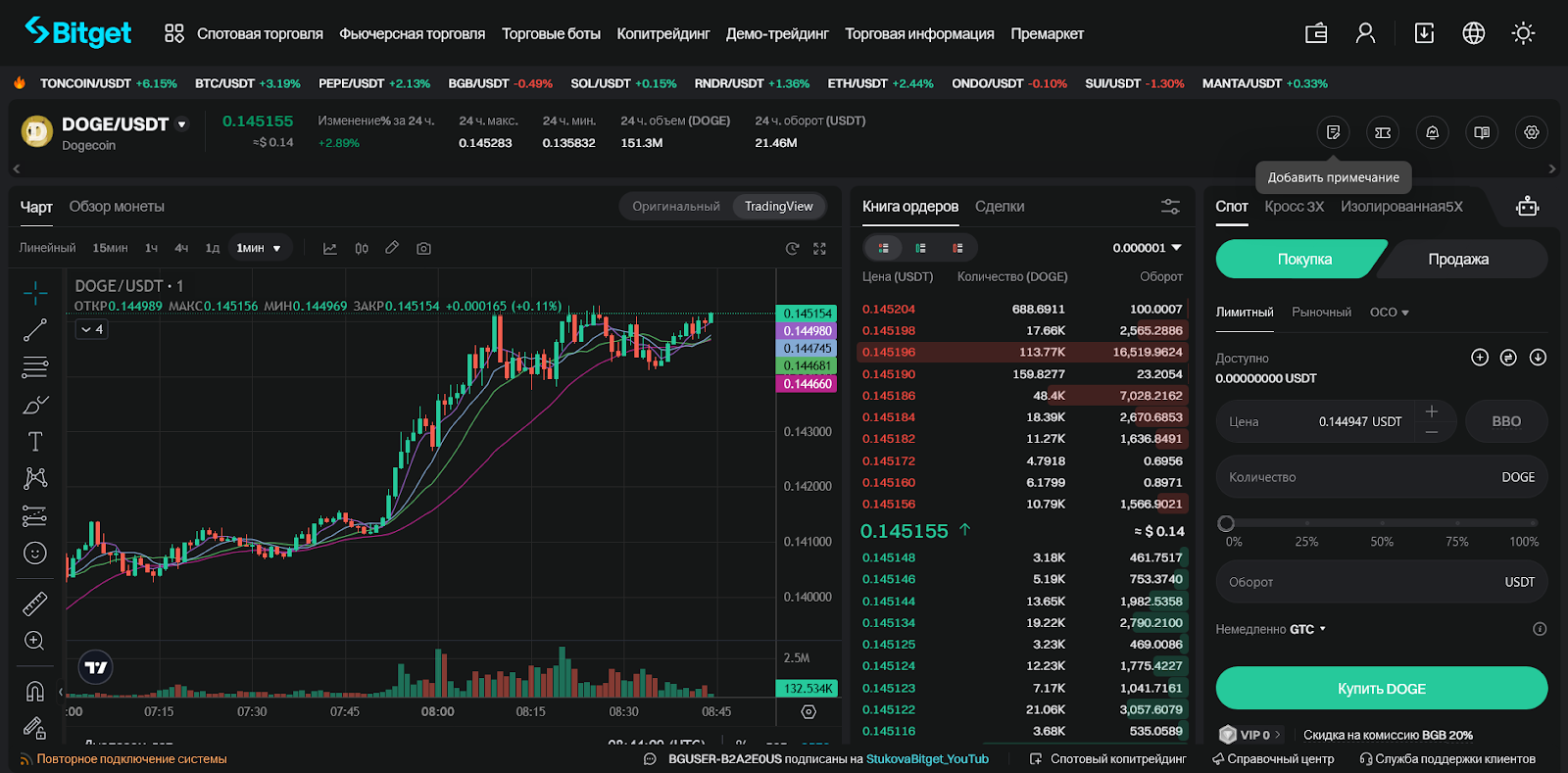Viewport: 1568px width, 773px height.
Task: Open the download app icon
Action: (1424, 33)
